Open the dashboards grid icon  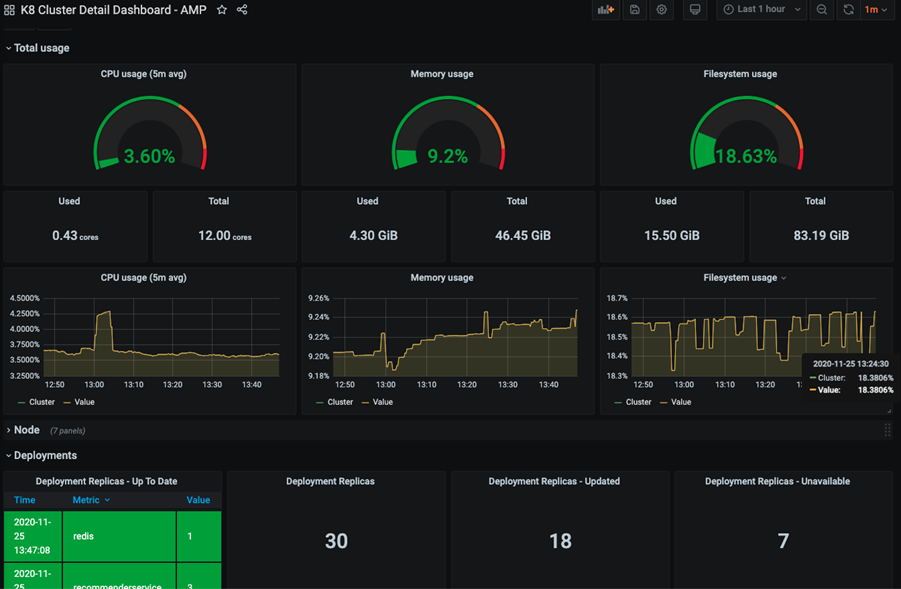point(10,10)
